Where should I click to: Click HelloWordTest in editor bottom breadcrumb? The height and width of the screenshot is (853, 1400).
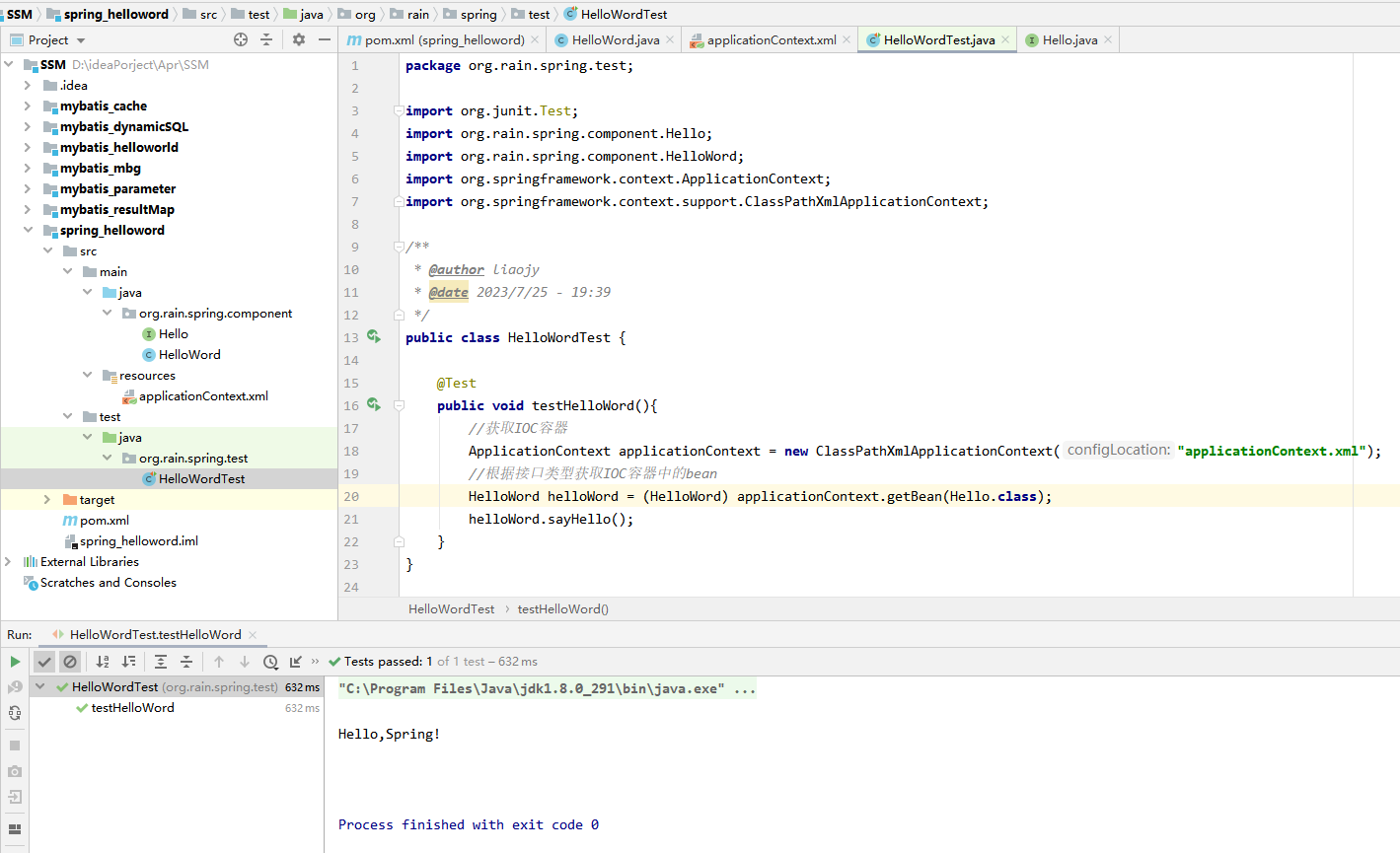click(x=452, y=609)
